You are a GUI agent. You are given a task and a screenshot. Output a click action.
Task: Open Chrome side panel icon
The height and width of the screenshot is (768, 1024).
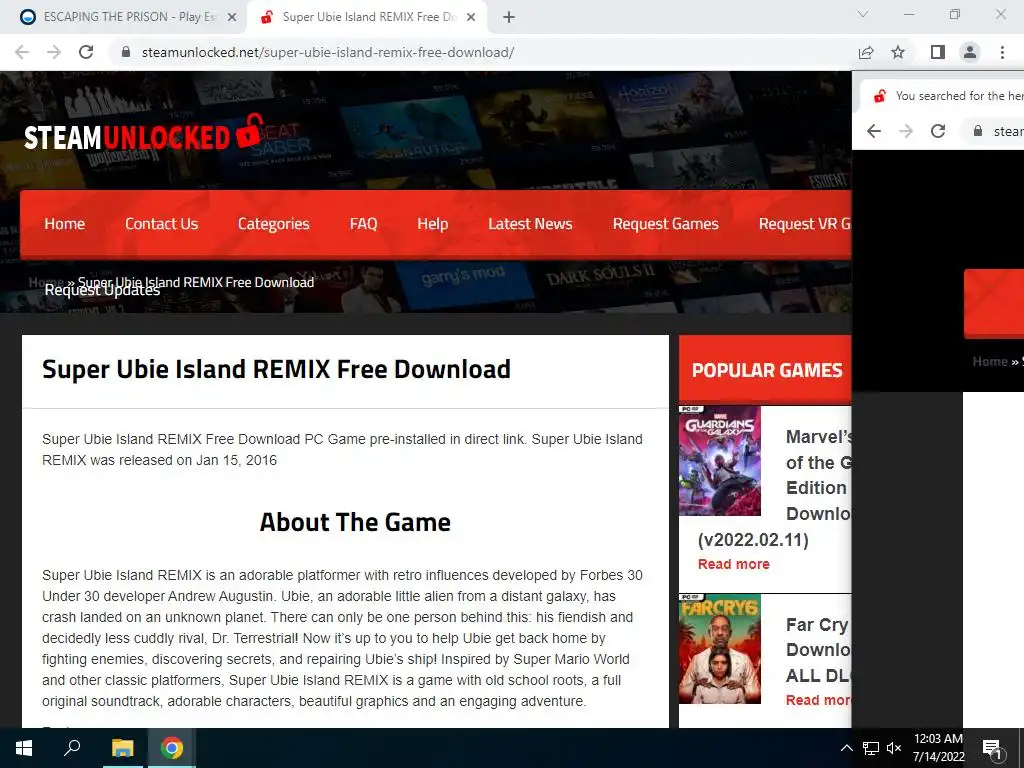(x=938, y=52)
